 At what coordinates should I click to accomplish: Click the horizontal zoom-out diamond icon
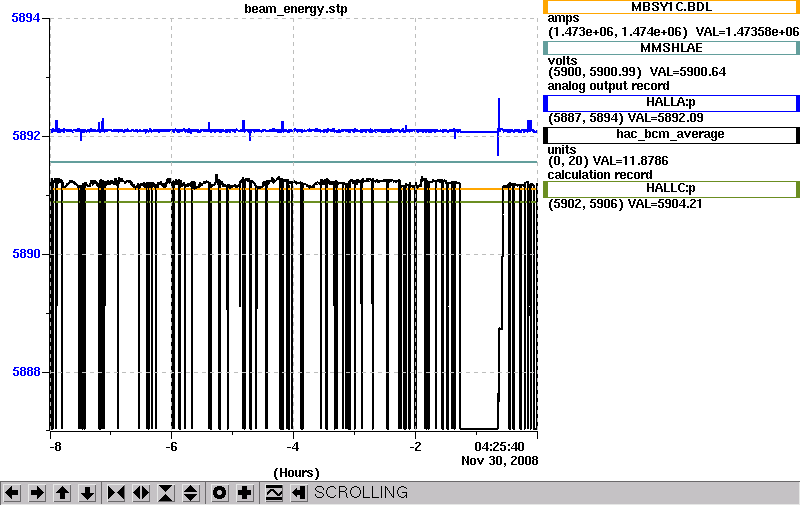coord(141,493)
